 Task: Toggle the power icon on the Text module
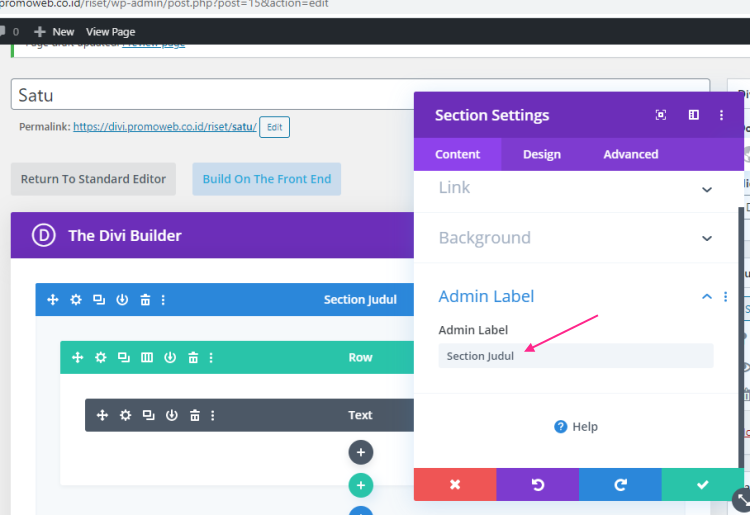point(172,415)
